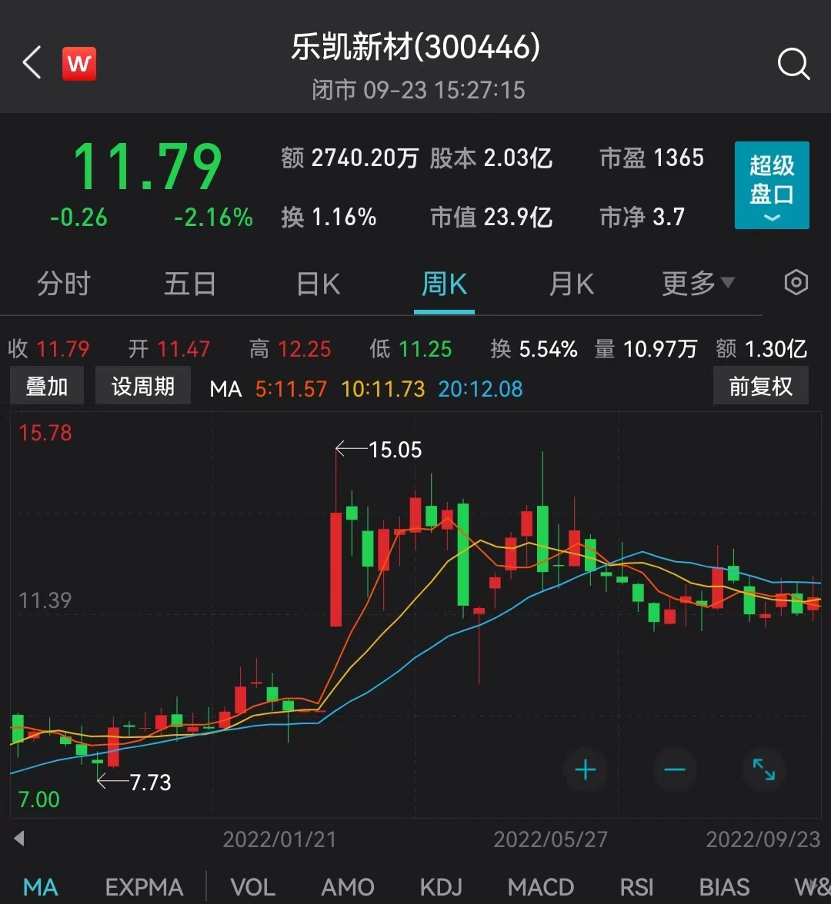
Task: Select the BIAS indicator tab
Action: (x=724, y=887)
